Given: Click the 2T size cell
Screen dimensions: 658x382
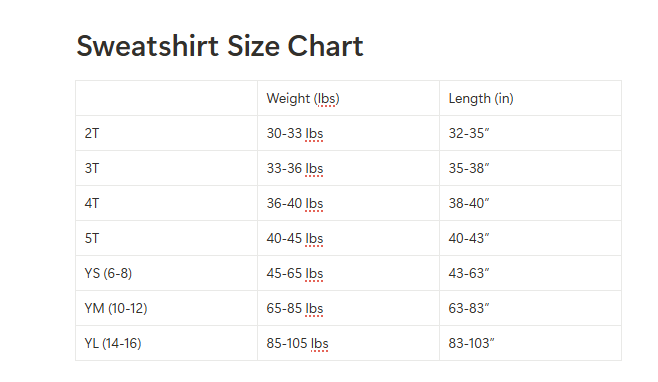Looking at the screenshot, I should (166, 133).
